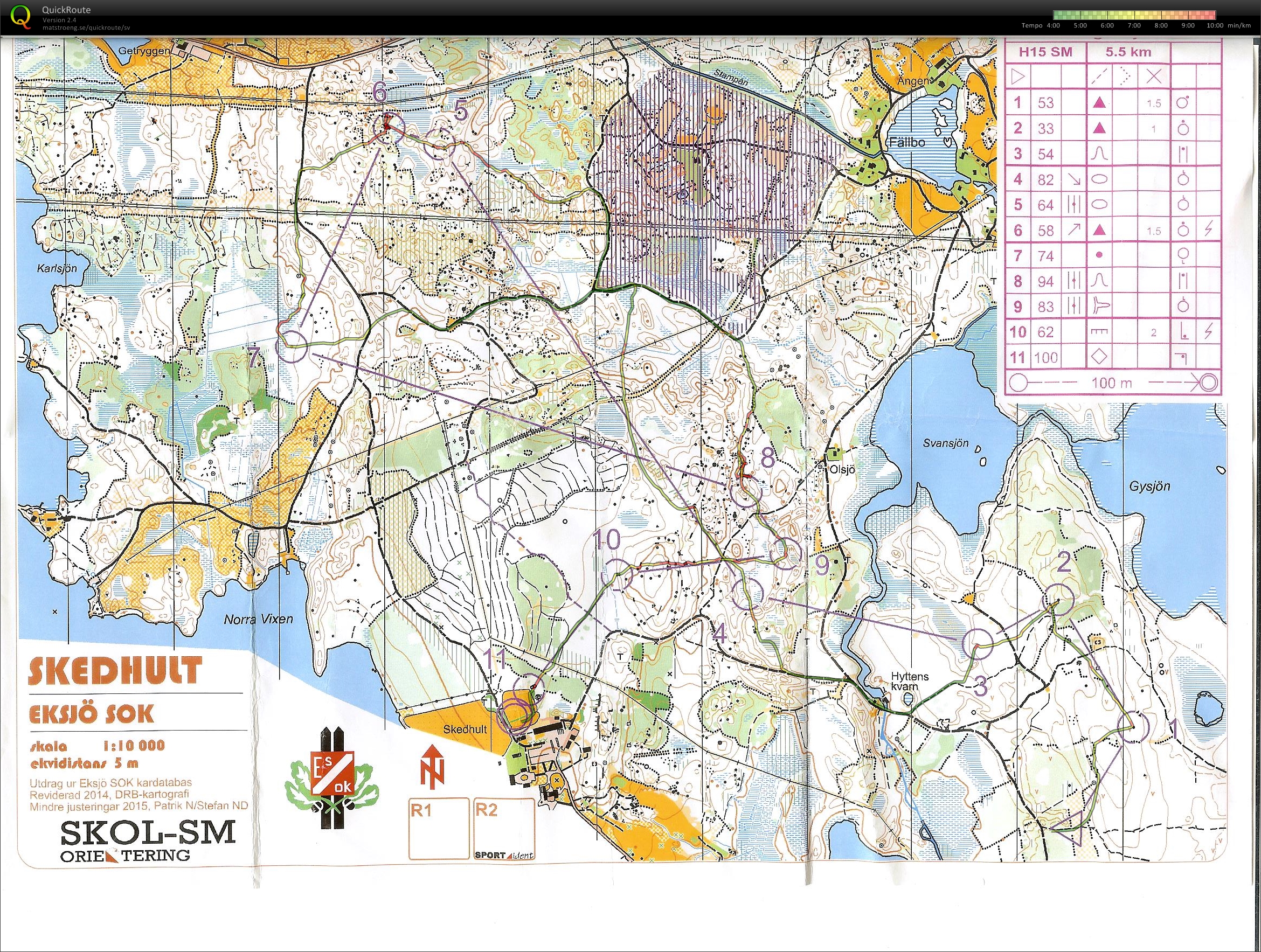Click the Eksjö SOK club emblem
This screenshot has width=1261, height=952.
332,777
